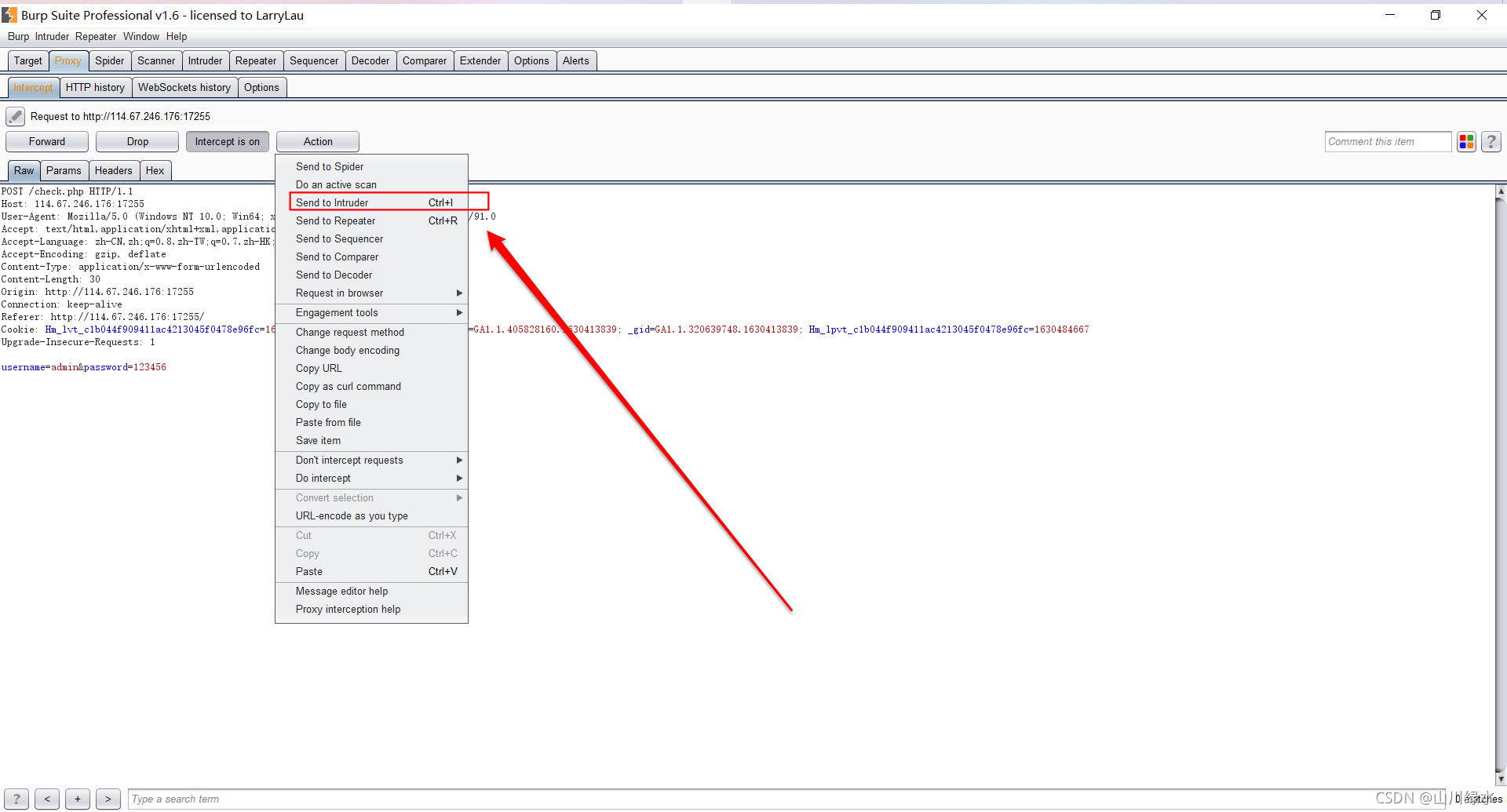Select Copy as curl command
The height and width of the screenshot is (812, 1507).
click(372, 387)
